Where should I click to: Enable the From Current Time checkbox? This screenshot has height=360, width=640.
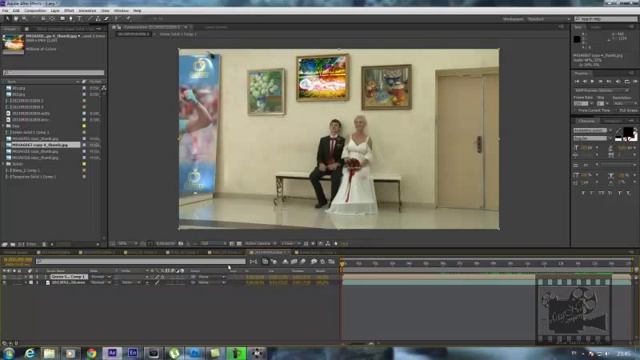[576, 111]
